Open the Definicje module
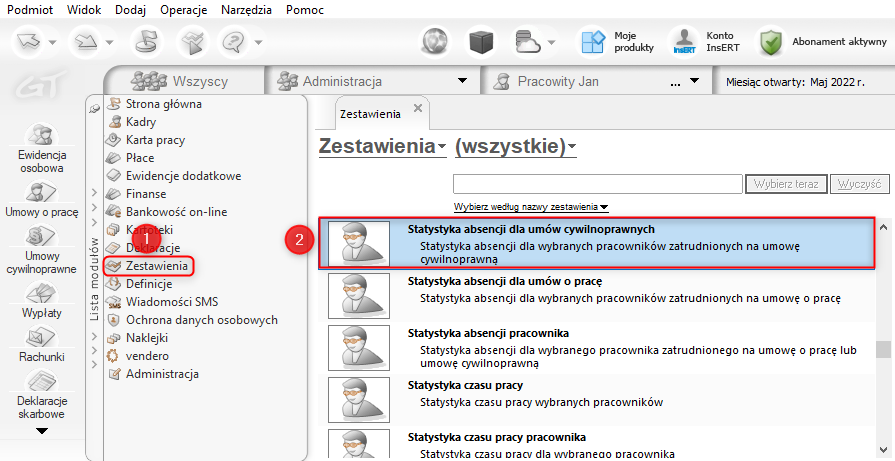 pos(140,284)
